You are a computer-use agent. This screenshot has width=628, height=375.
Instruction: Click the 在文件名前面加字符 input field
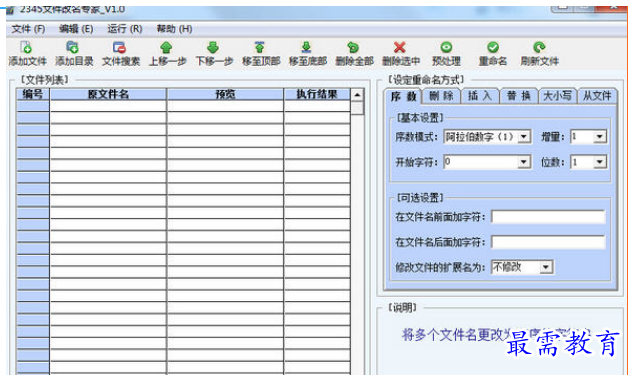tap(548, 217)
